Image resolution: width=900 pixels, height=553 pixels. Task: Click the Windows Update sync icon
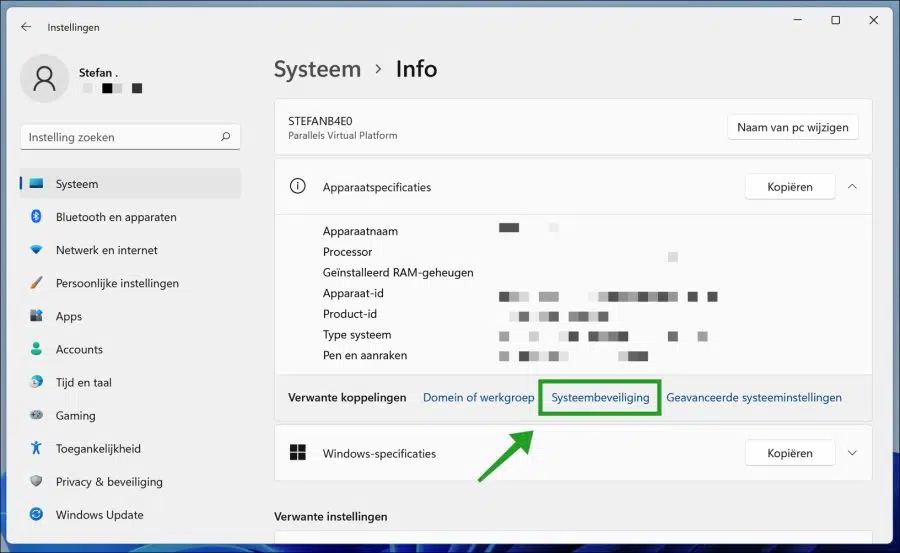[x=36, y=514]
